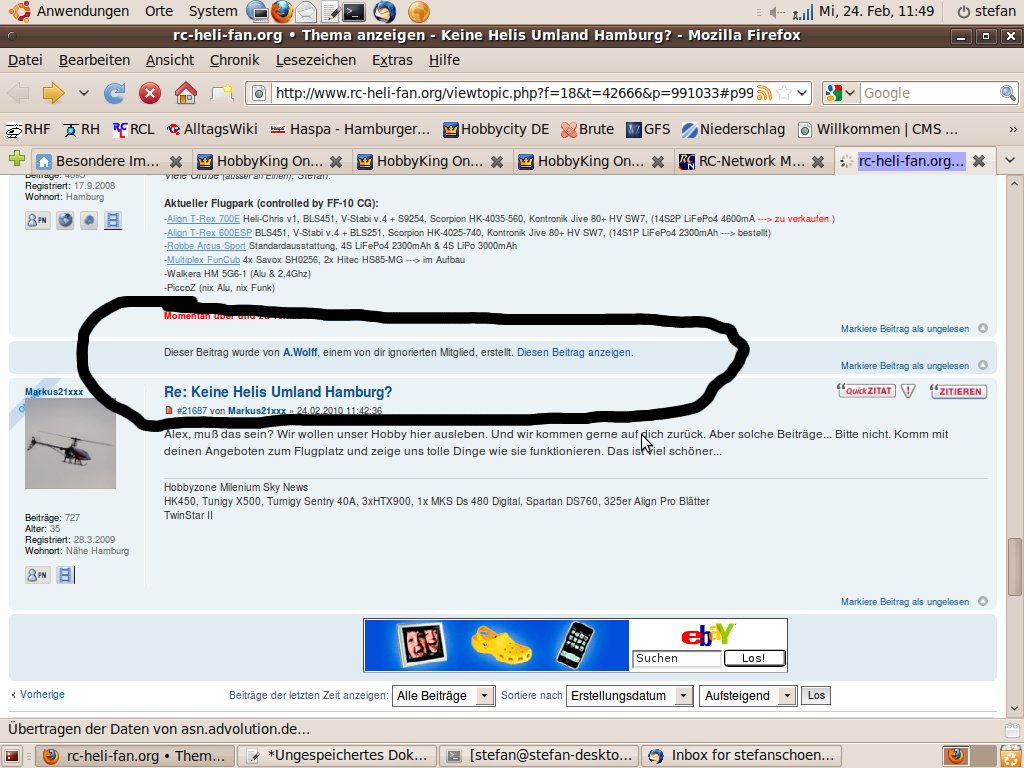Open the history dropdown next to the forward arrow
1024x768 pixels.
pyautogui.click(x=84, y=93)
